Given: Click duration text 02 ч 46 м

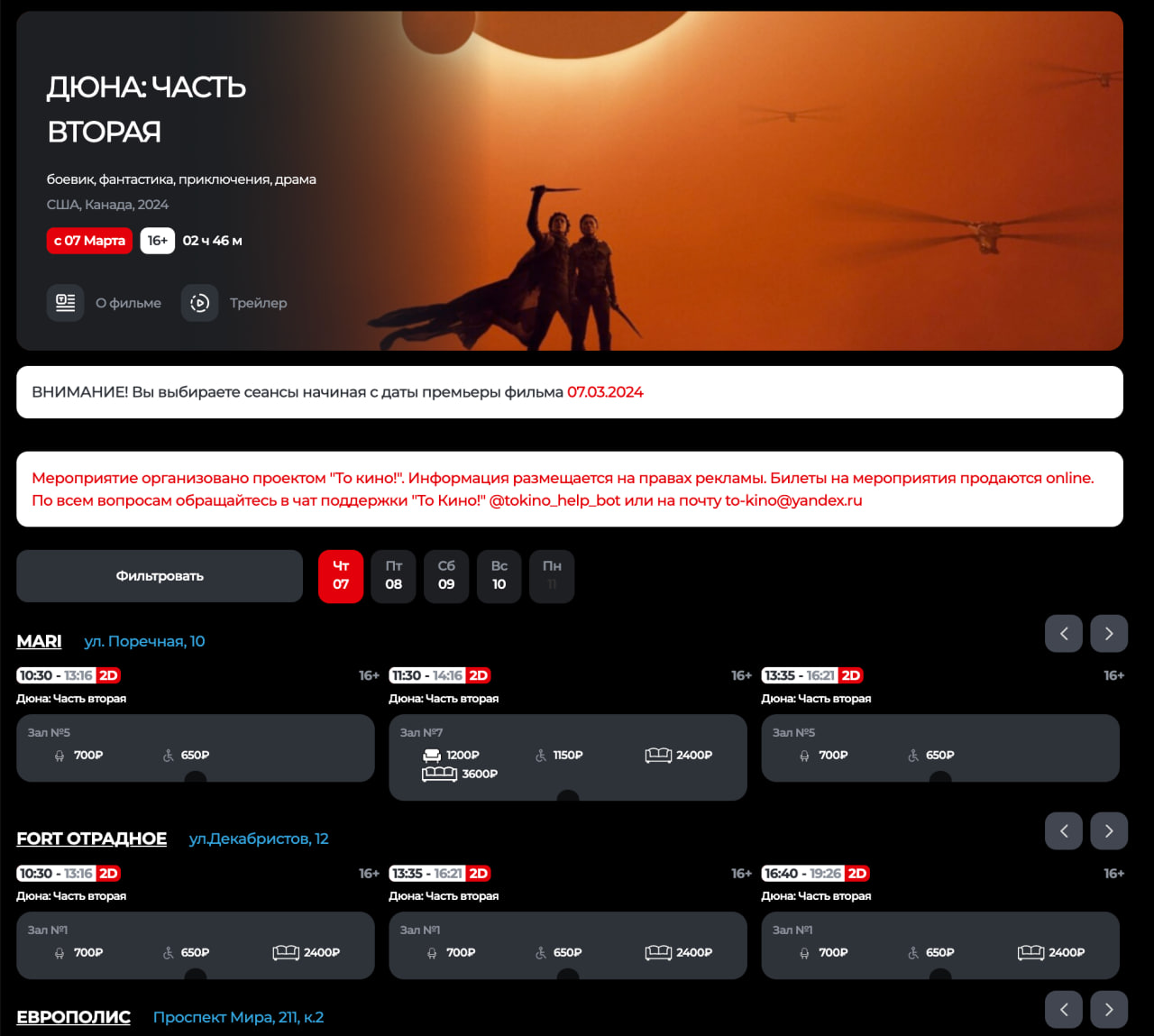Looking at the screenshot, I should 212,241.
